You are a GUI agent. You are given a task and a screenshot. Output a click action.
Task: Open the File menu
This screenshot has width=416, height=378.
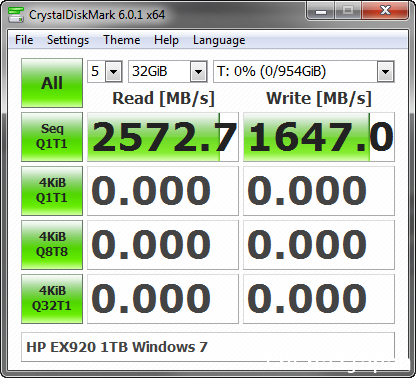click(24, 40)
